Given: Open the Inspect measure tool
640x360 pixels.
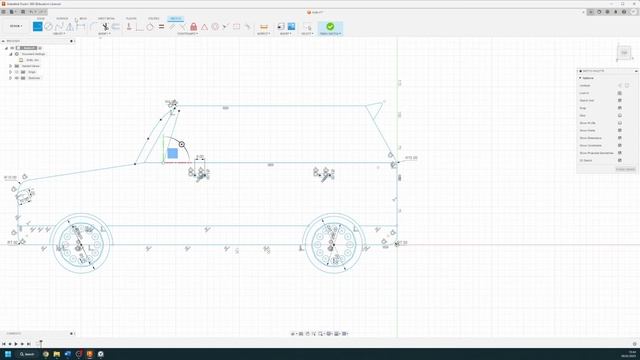Looking at the screenshot, I should click(264, 27).
